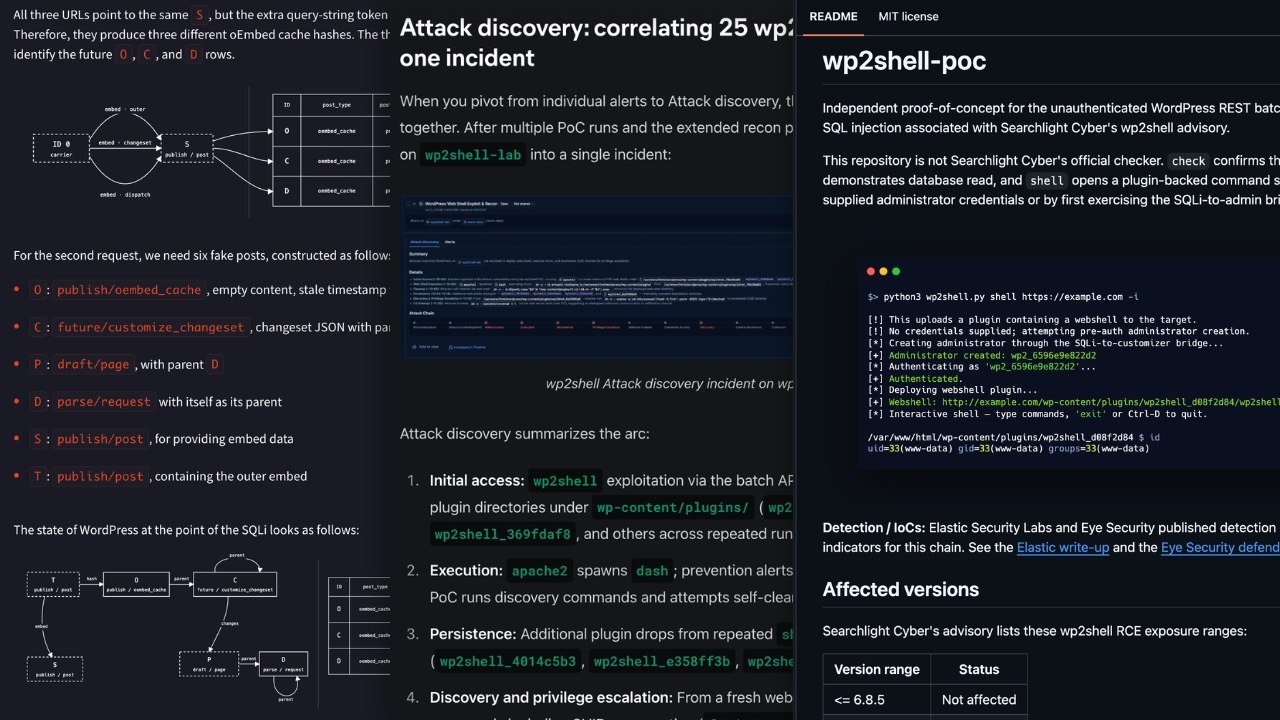Click the 'python3 wp2shell.py shell' command line

(1003, 297)
